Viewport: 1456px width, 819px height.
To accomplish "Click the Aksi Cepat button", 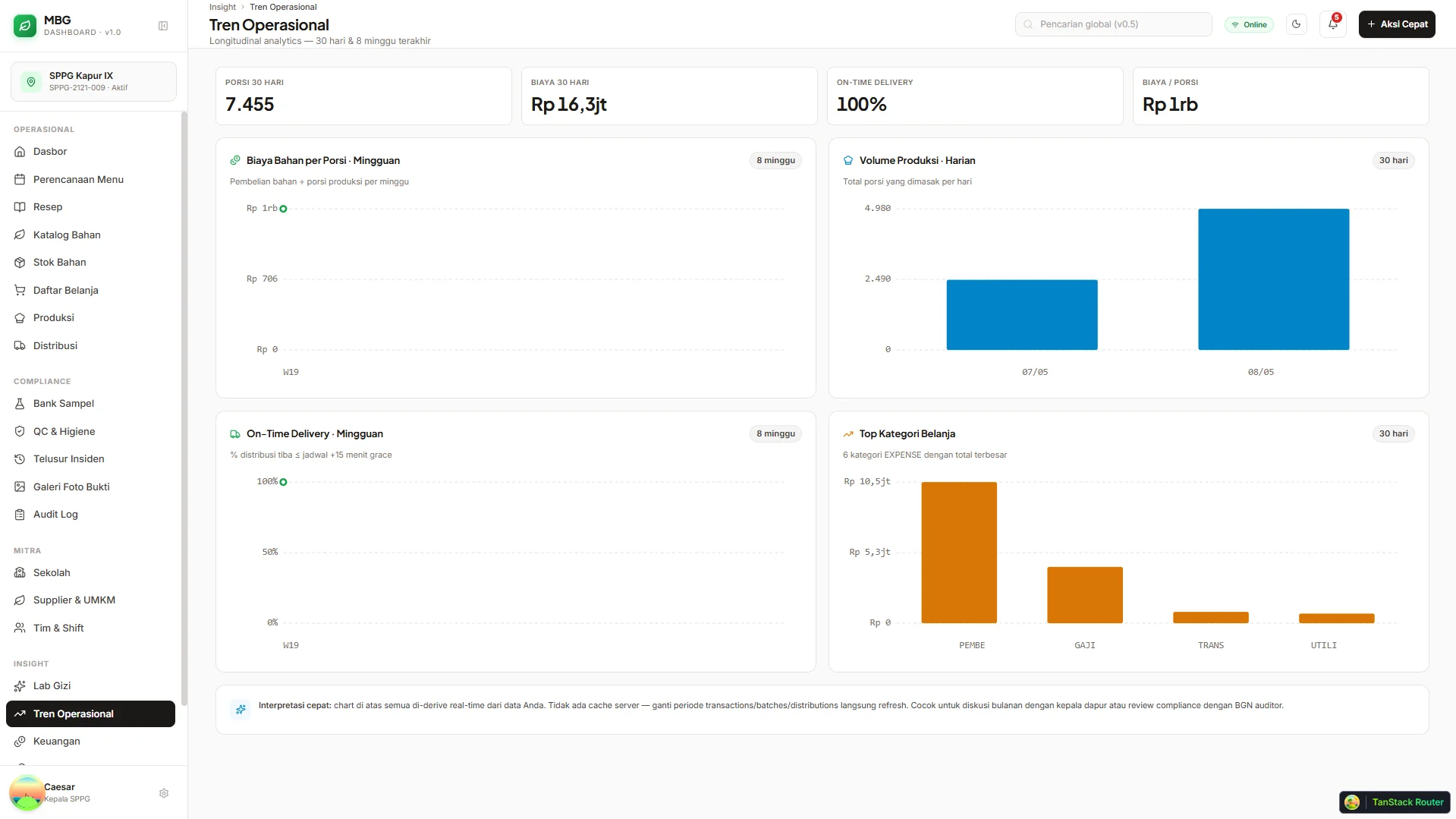I will pos(1397,24).
